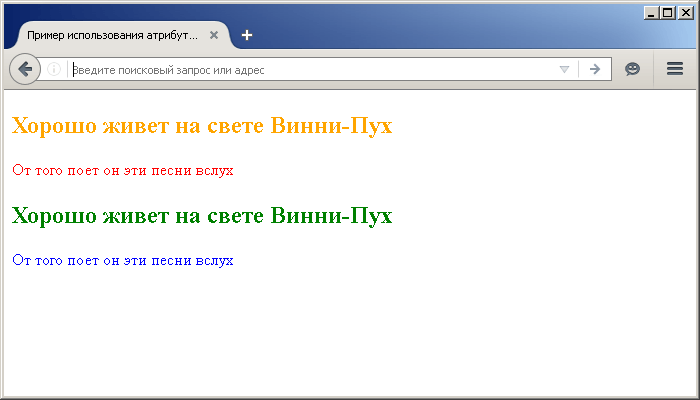The height and width of the screenshot is (400, 700).
Task: Maximize the browser window
Action: pyautogui.click(x=668, y=13)
